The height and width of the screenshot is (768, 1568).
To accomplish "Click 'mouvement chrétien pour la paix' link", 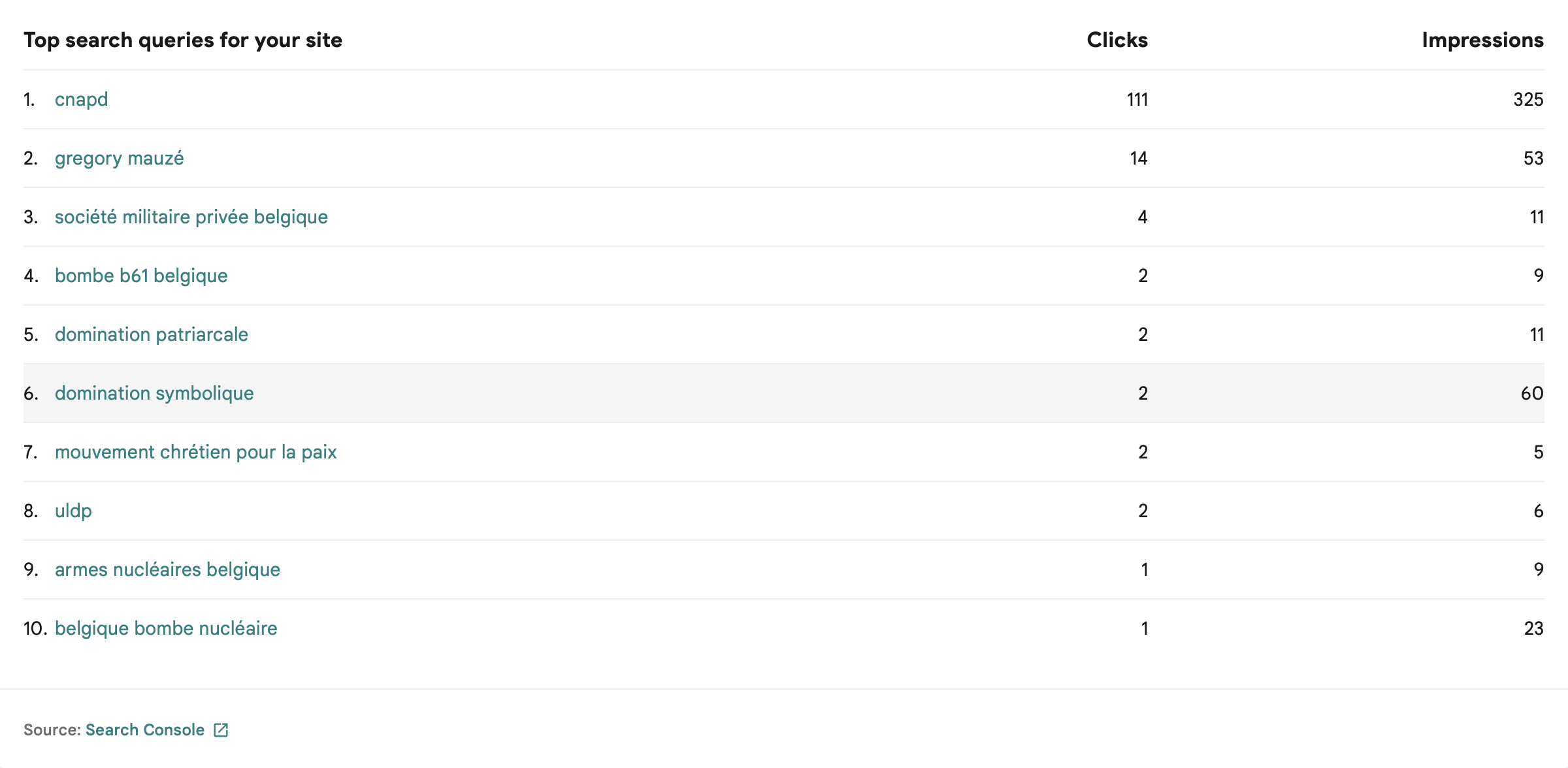I will coord(195,452).
